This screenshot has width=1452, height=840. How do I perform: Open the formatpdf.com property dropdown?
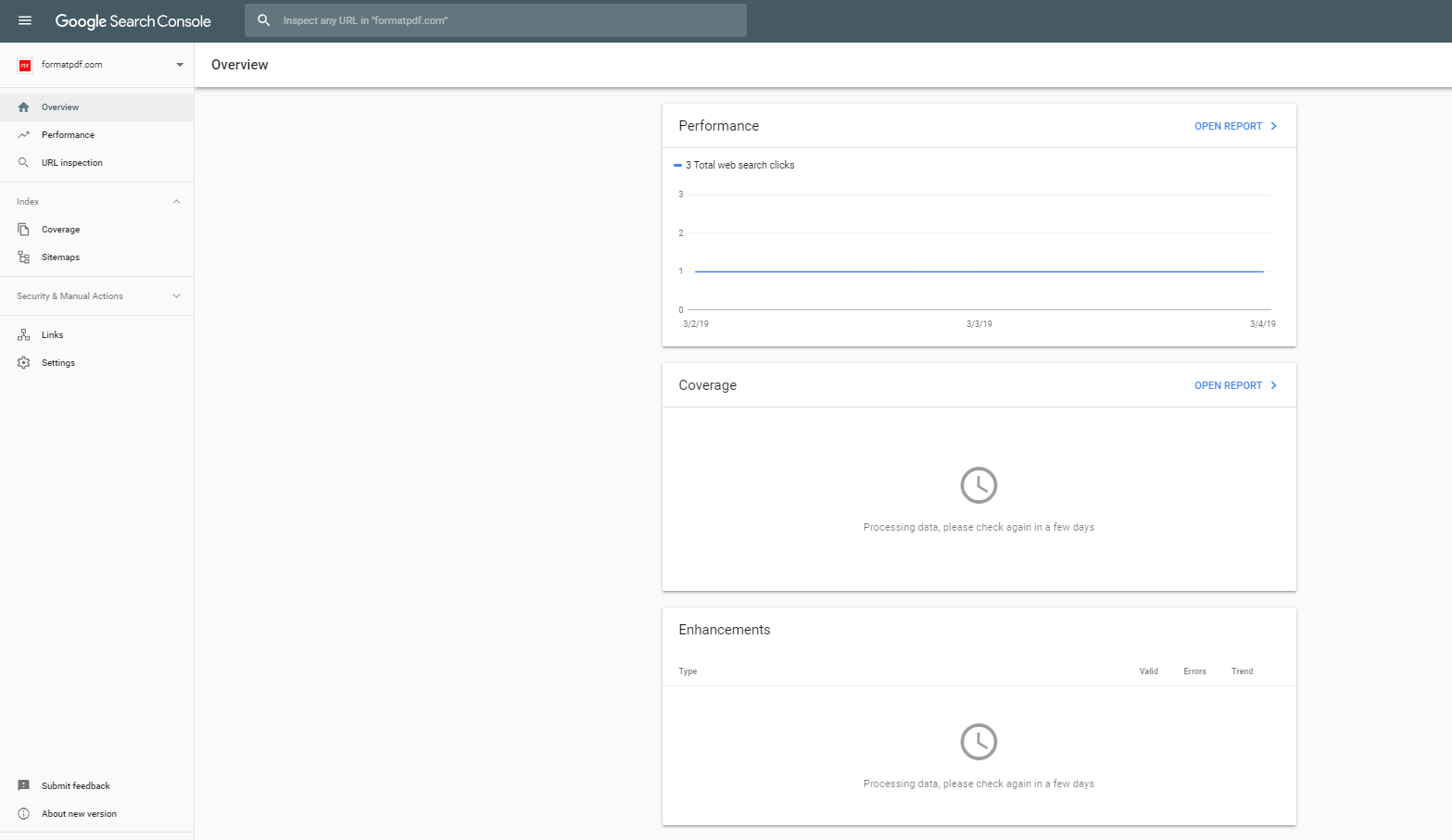(180, 65)
